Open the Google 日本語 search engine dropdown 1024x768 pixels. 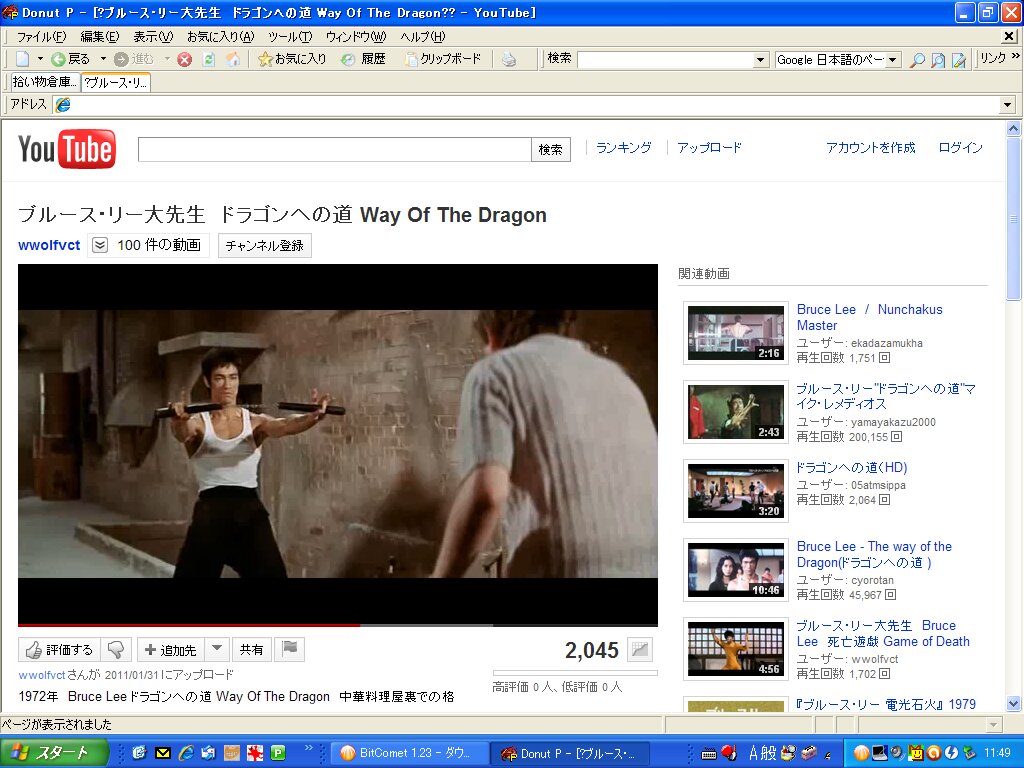point(893,60)
